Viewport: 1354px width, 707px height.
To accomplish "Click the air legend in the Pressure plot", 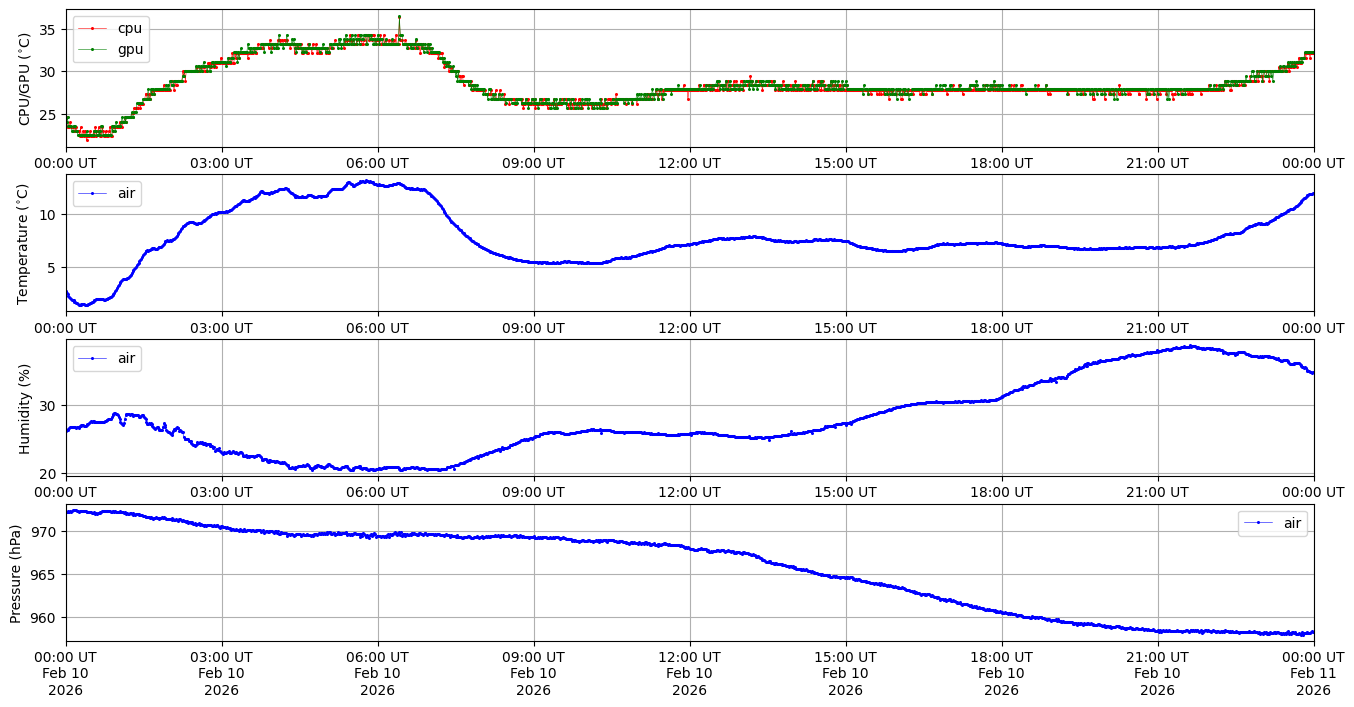I will [x=1272, y=523].
